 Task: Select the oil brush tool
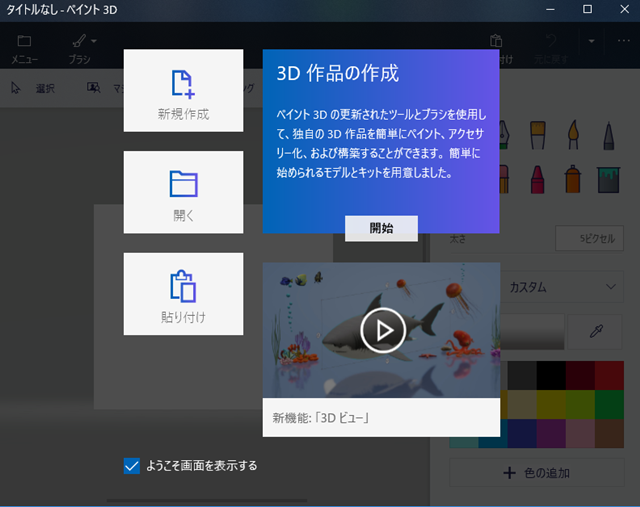538,135
